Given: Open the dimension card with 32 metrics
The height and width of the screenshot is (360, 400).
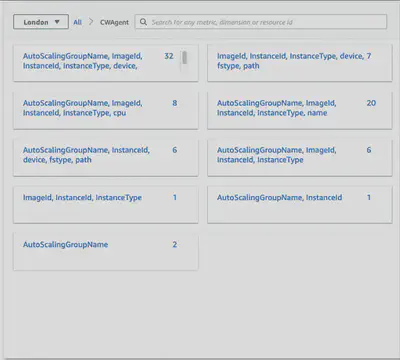Looking at the screenshot, I should pos(106,63).
